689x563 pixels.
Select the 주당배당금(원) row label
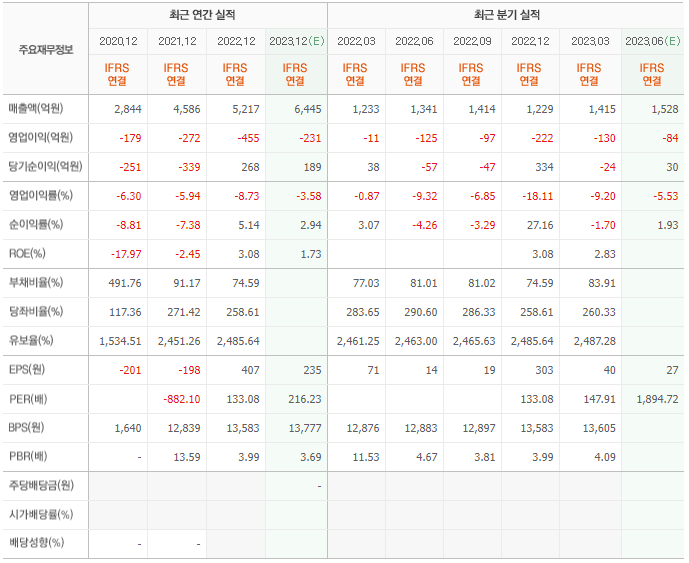click(41, 486)
